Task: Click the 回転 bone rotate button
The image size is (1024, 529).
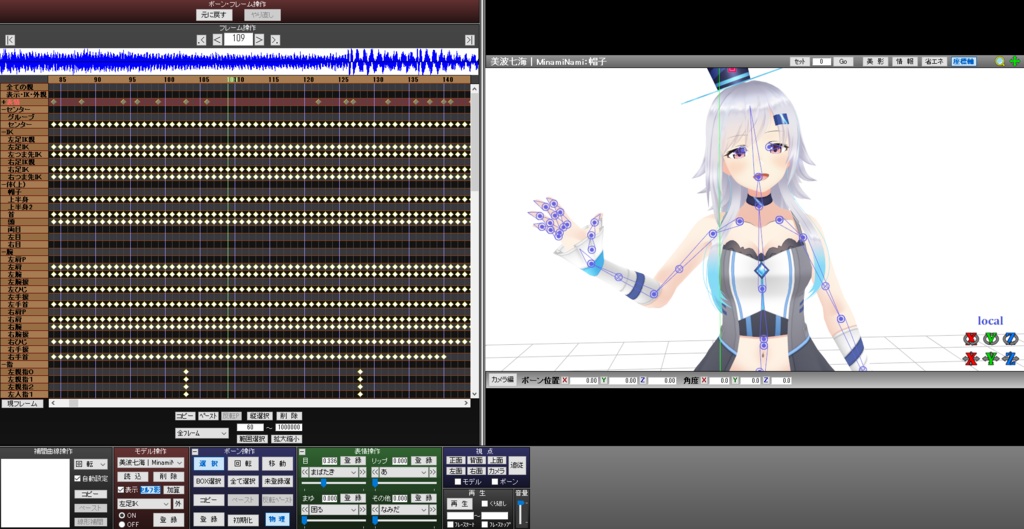Action: coord(243,464)
